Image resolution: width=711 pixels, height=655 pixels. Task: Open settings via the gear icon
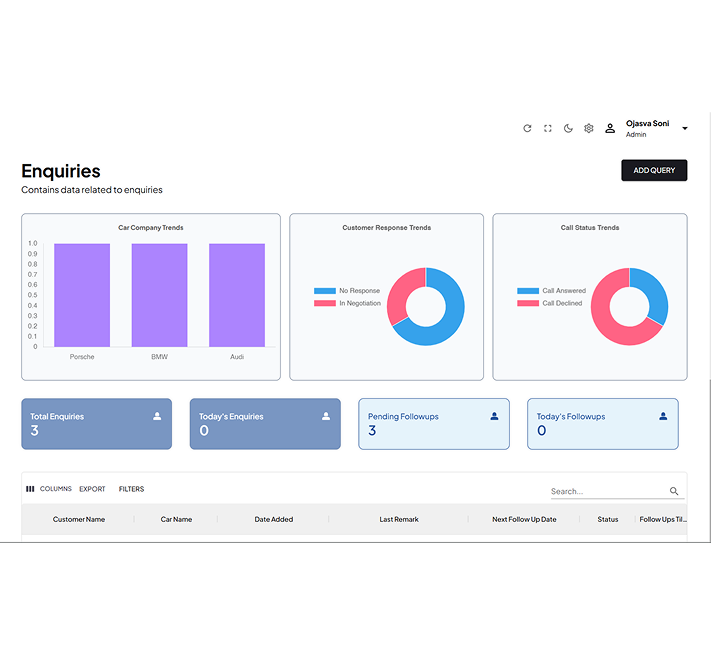[589, 128]
